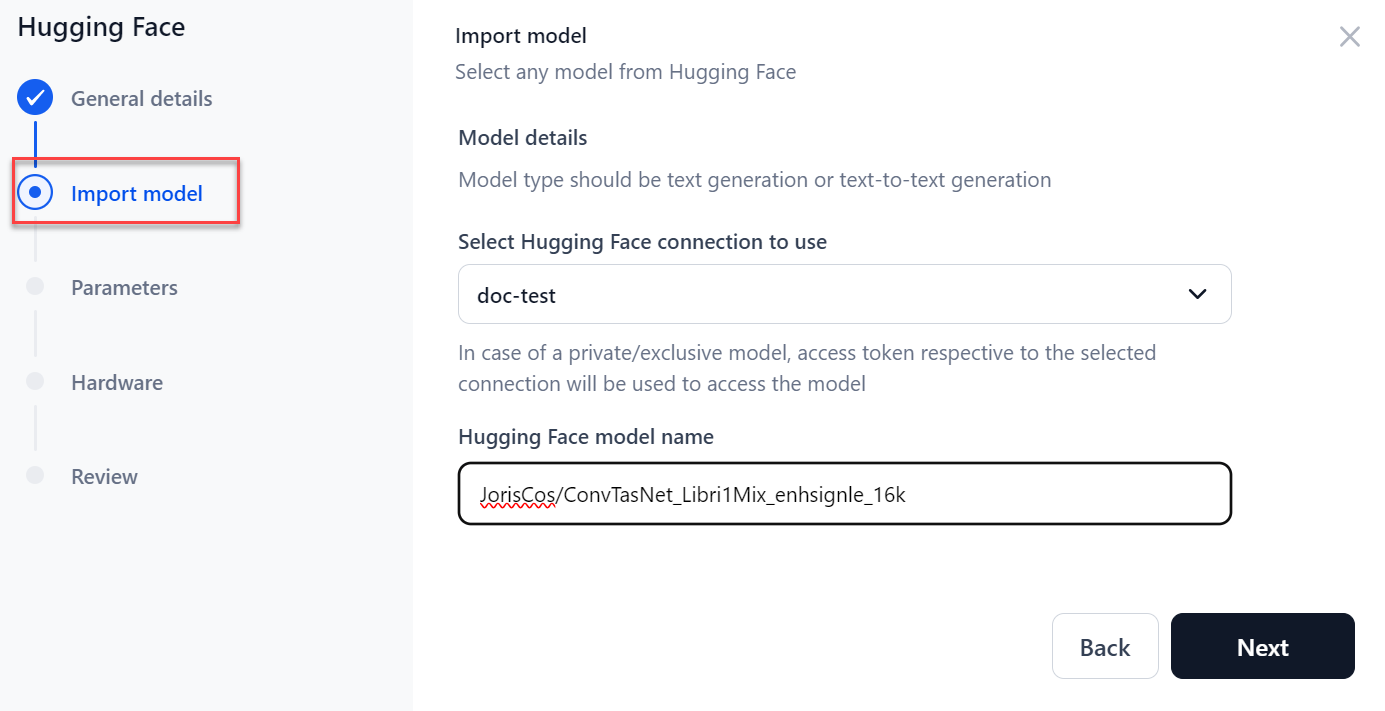The width and height of the screenshot is (1385, 711).
Task: Close the Import model dialog
Action: (x=1349, y=37)
